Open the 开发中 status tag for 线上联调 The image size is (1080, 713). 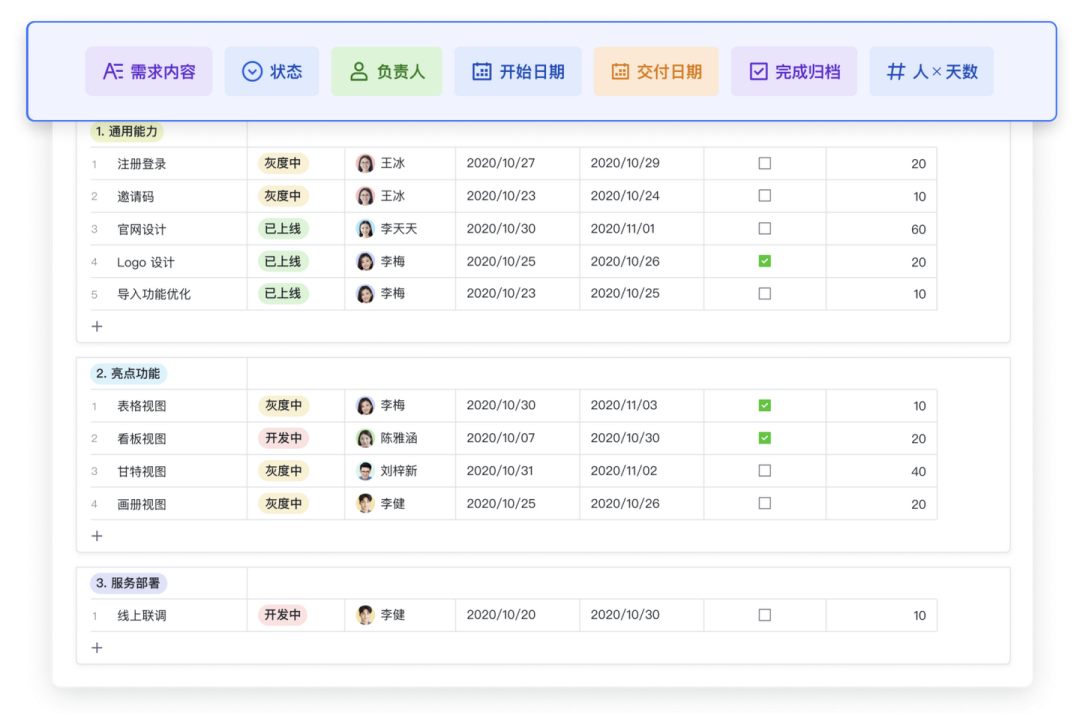click(283, 615)
